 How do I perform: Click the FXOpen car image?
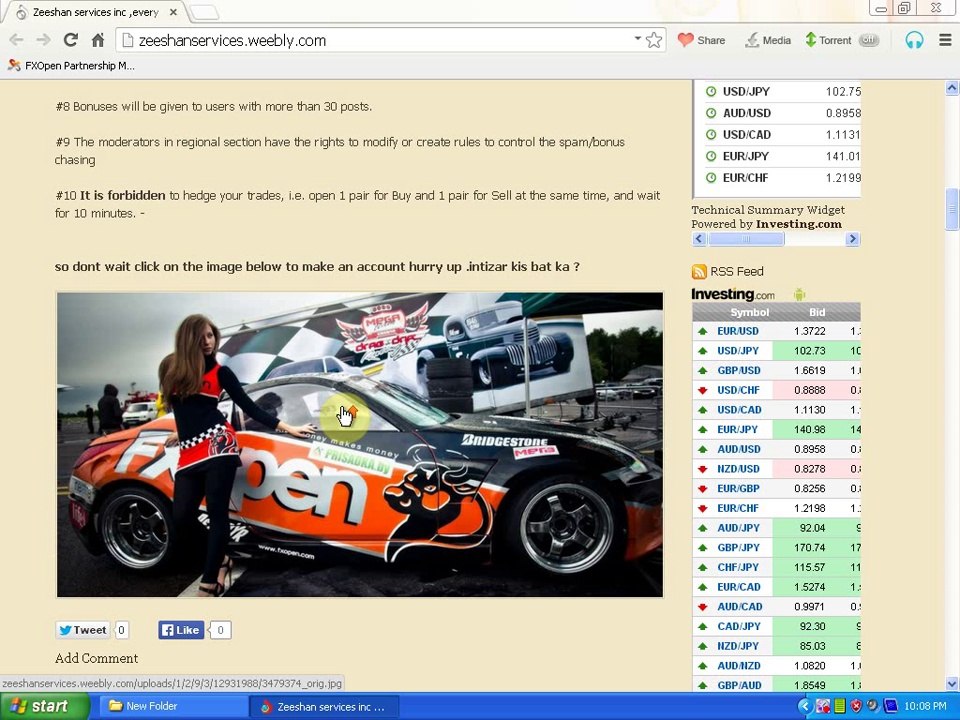pos(359,444)
